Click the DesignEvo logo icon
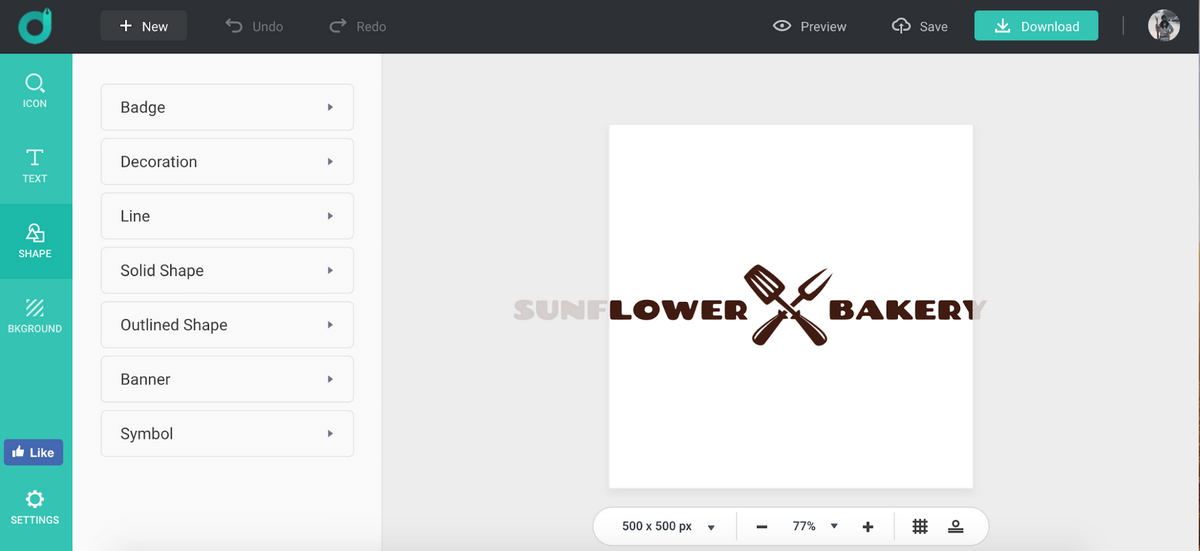The height and width of the screenshot is (551, 1200). pyautogui.click(x=35, y=26)
